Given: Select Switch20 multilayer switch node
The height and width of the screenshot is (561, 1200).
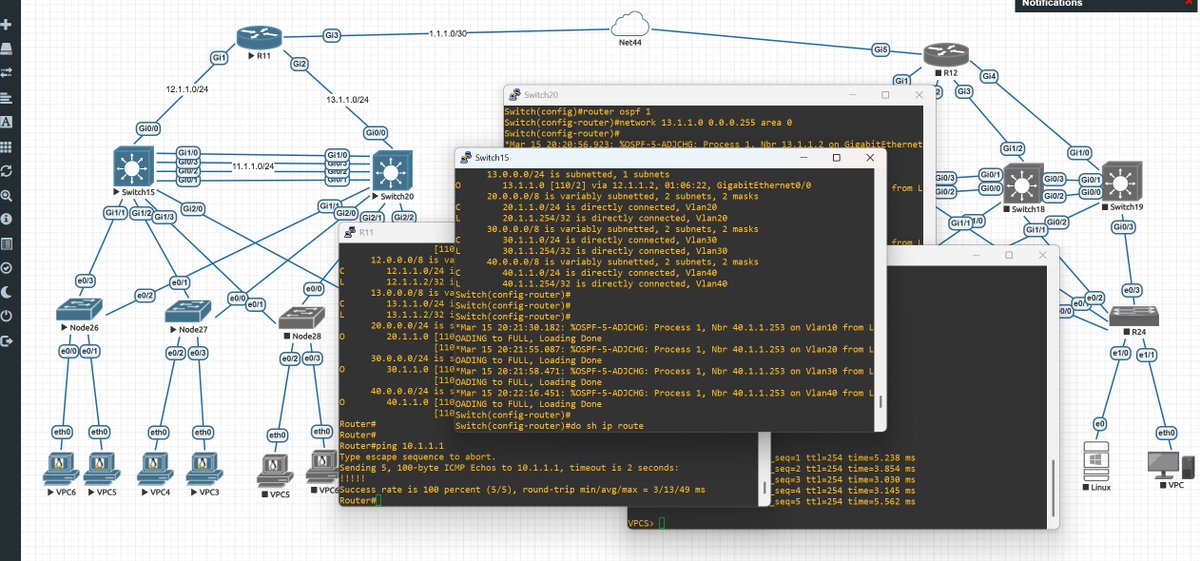Looking at the screenshot, I should 391,173.
